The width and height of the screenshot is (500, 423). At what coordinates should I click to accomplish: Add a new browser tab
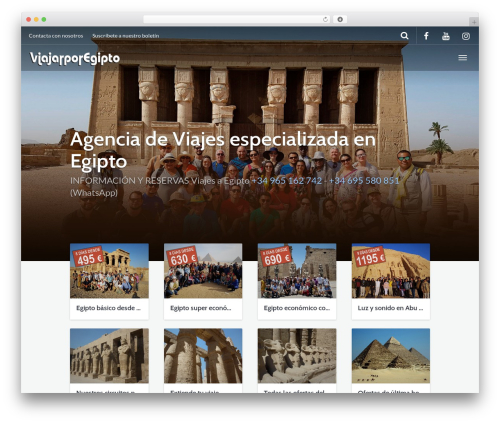[474, 22]
